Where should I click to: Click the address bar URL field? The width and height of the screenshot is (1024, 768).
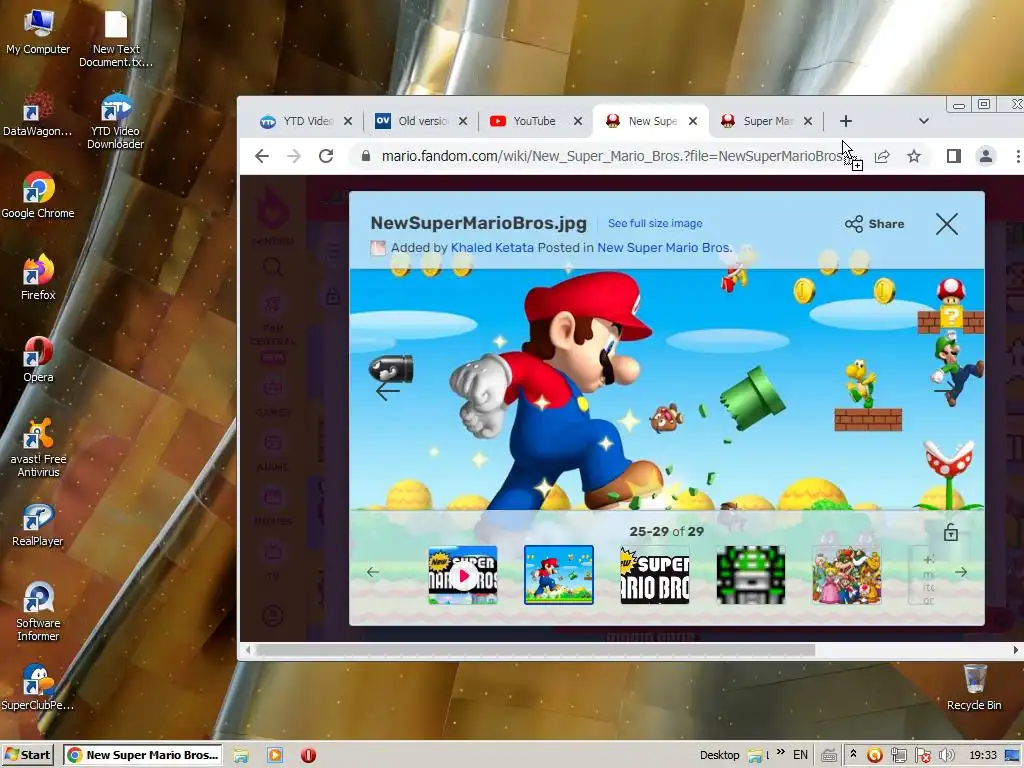point(611,156)
